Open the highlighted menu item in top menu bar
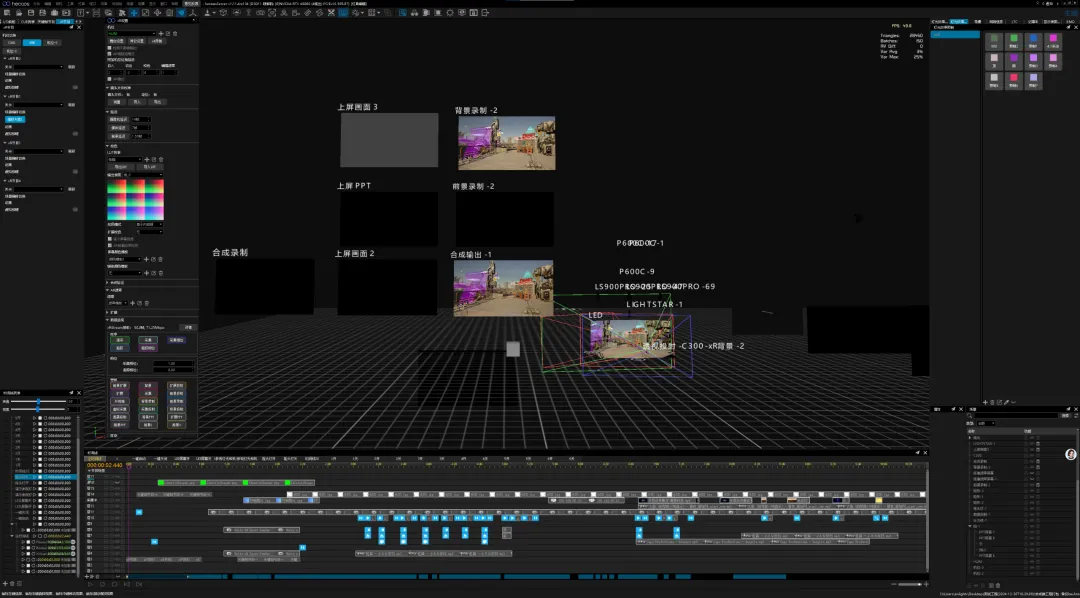This screenshot has width=1080, height=598. point(191,3)
